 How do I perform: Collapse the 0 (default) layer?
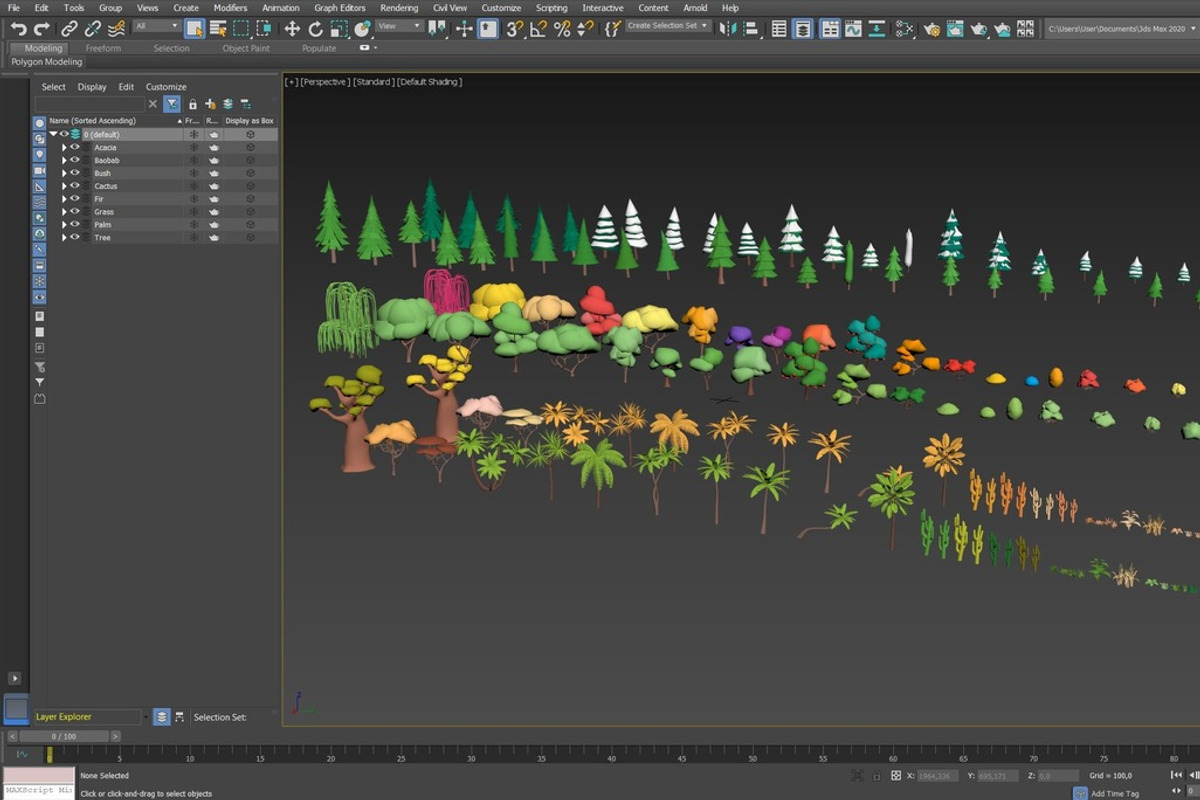53,134
